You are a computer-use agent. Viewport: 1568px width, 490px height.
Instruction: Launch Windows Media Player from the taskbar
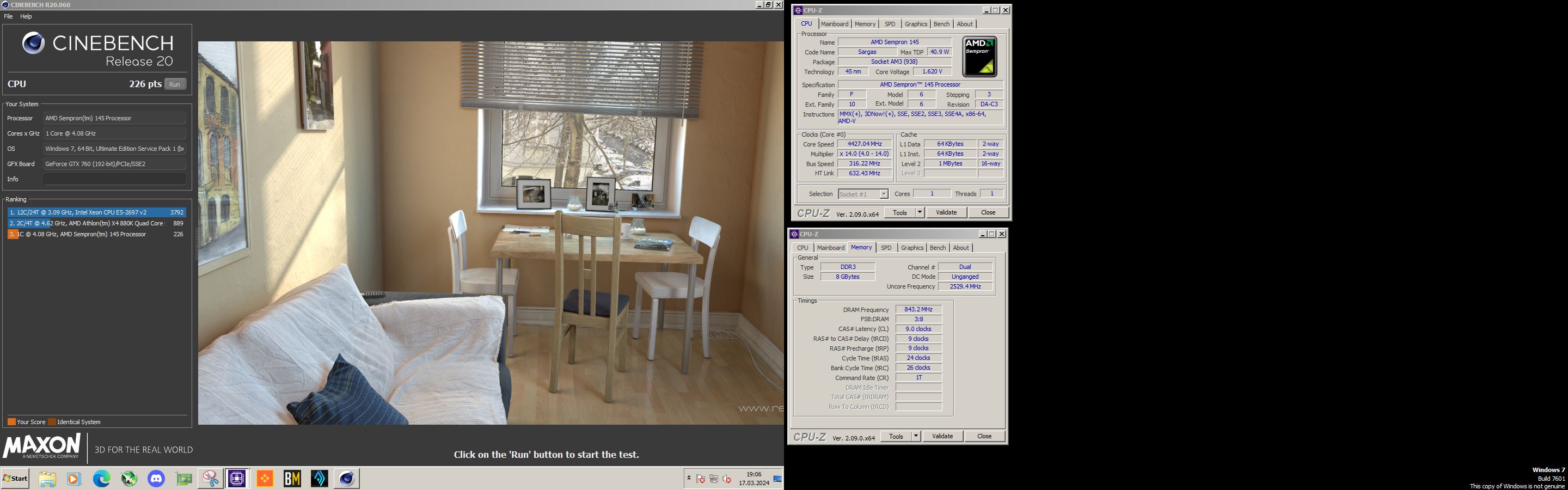(73, 479)
